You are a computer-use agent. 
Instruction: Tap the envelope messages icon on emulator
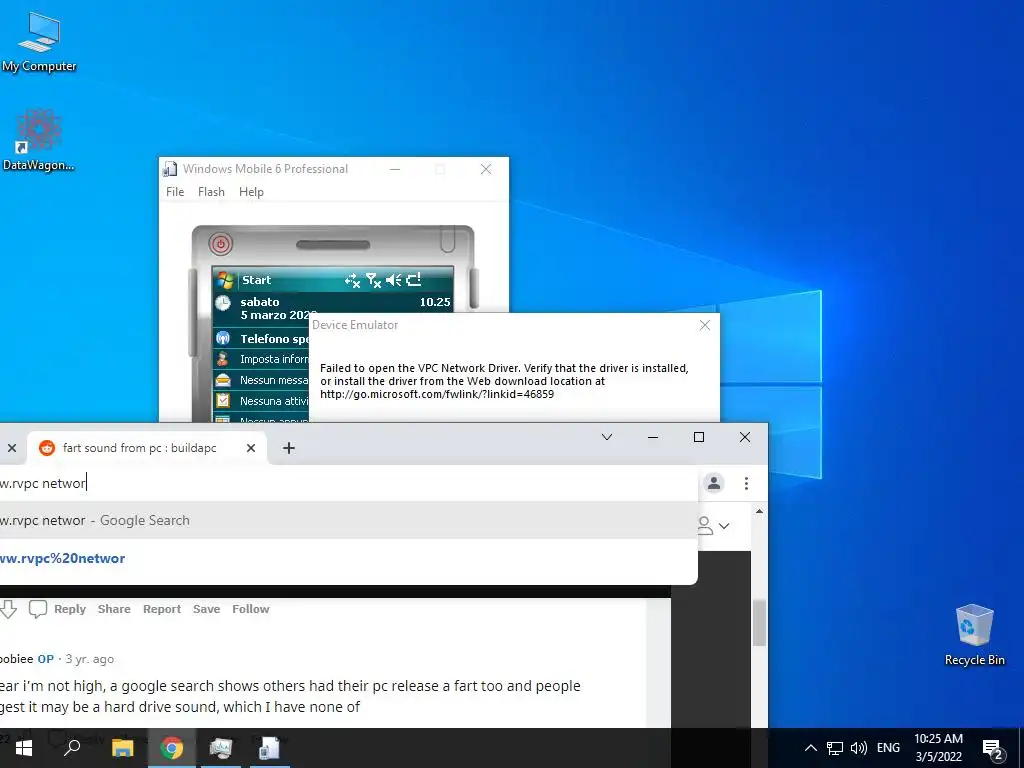point(223,380)
